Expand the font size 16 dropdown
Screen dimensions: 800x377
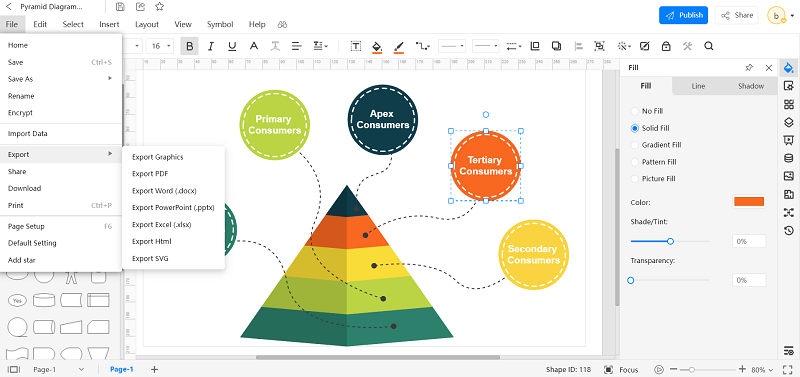tap(160, 46)
